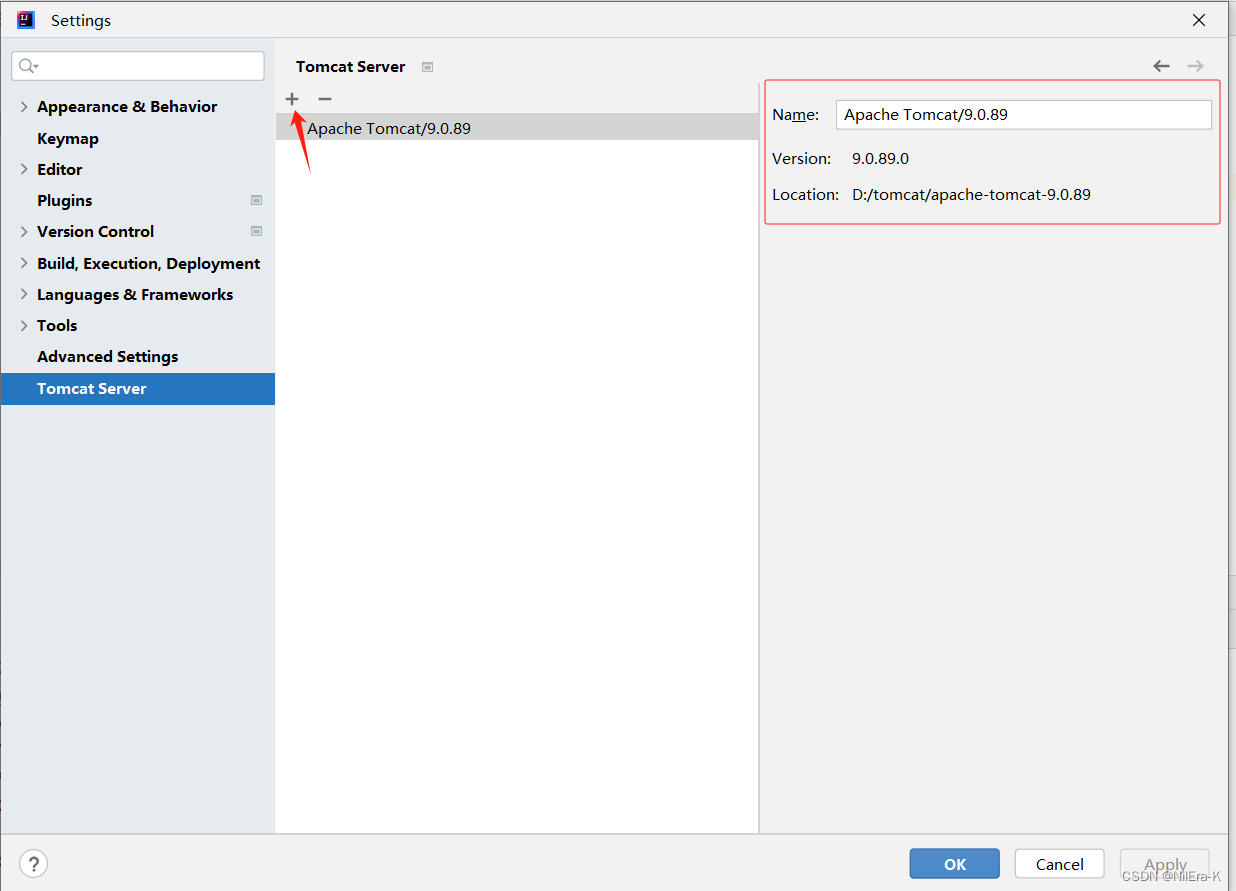Screen dimensions: 1236x891
Task: Confirm settings with the OK button
Action: (954, 864)
